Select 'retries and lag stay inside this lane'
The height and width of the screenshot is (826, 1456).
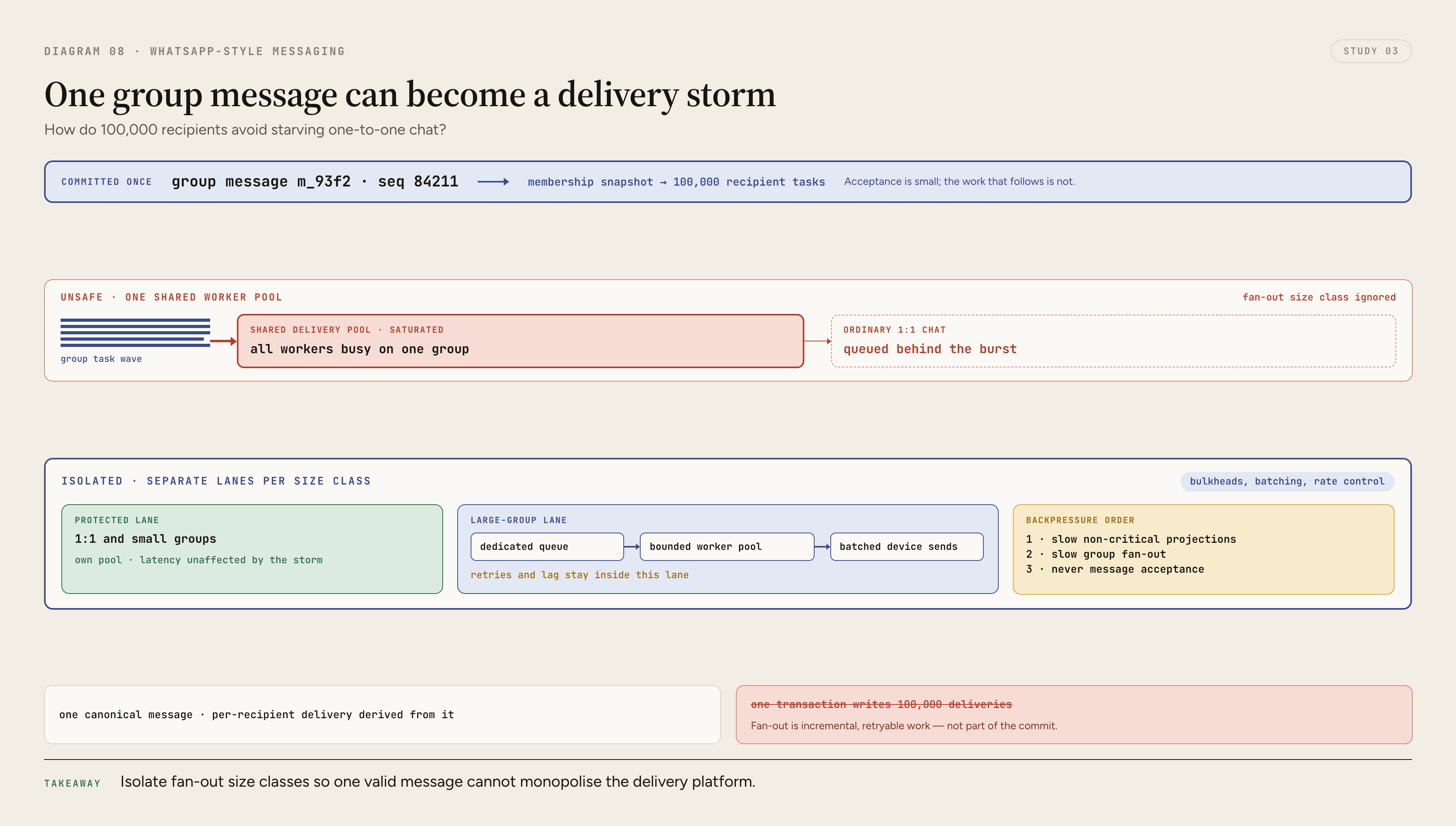click(579, 575)
